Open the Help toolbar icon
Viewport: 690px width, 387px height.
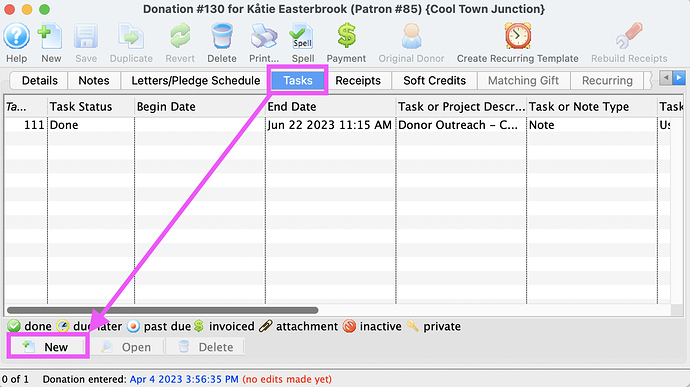click(x=17, y=36)
